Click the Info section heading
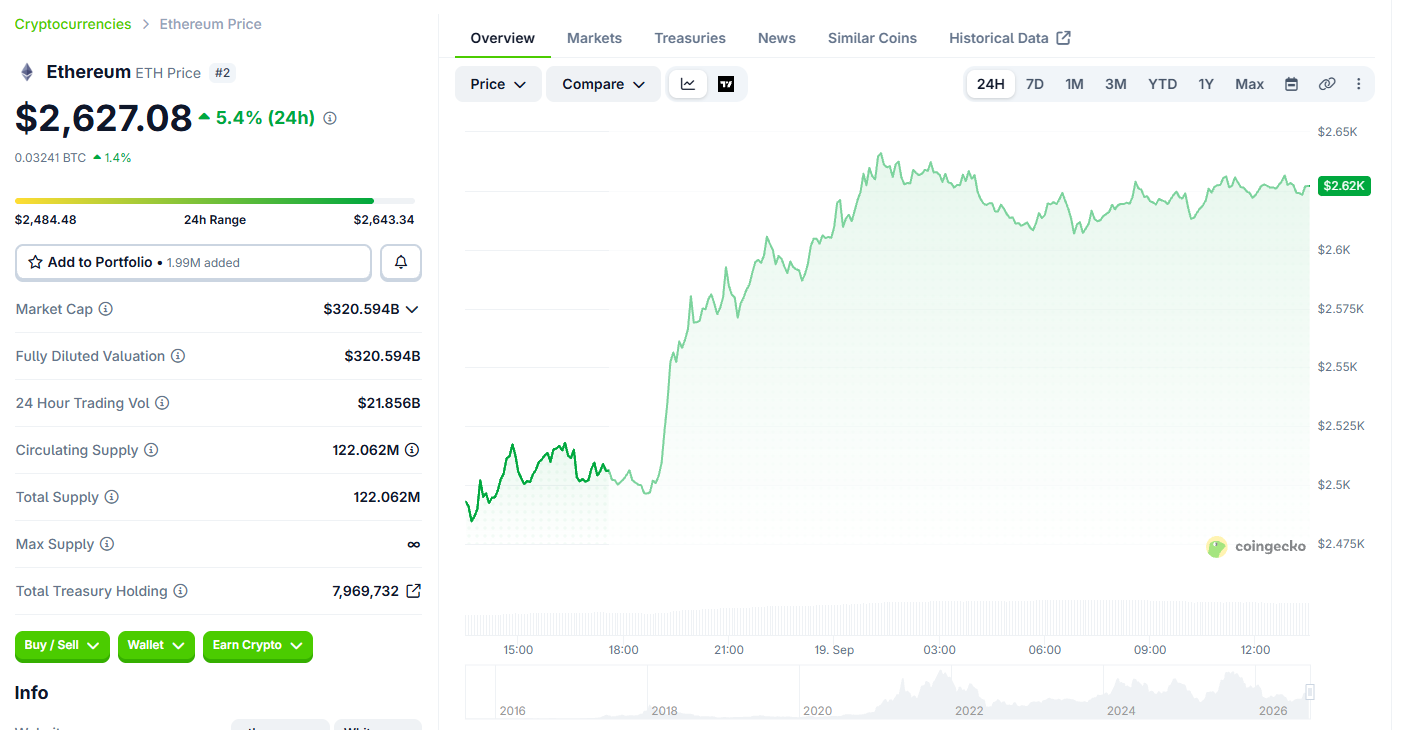1402x730 pixels. pyautogui.click(x=31, y=693)
